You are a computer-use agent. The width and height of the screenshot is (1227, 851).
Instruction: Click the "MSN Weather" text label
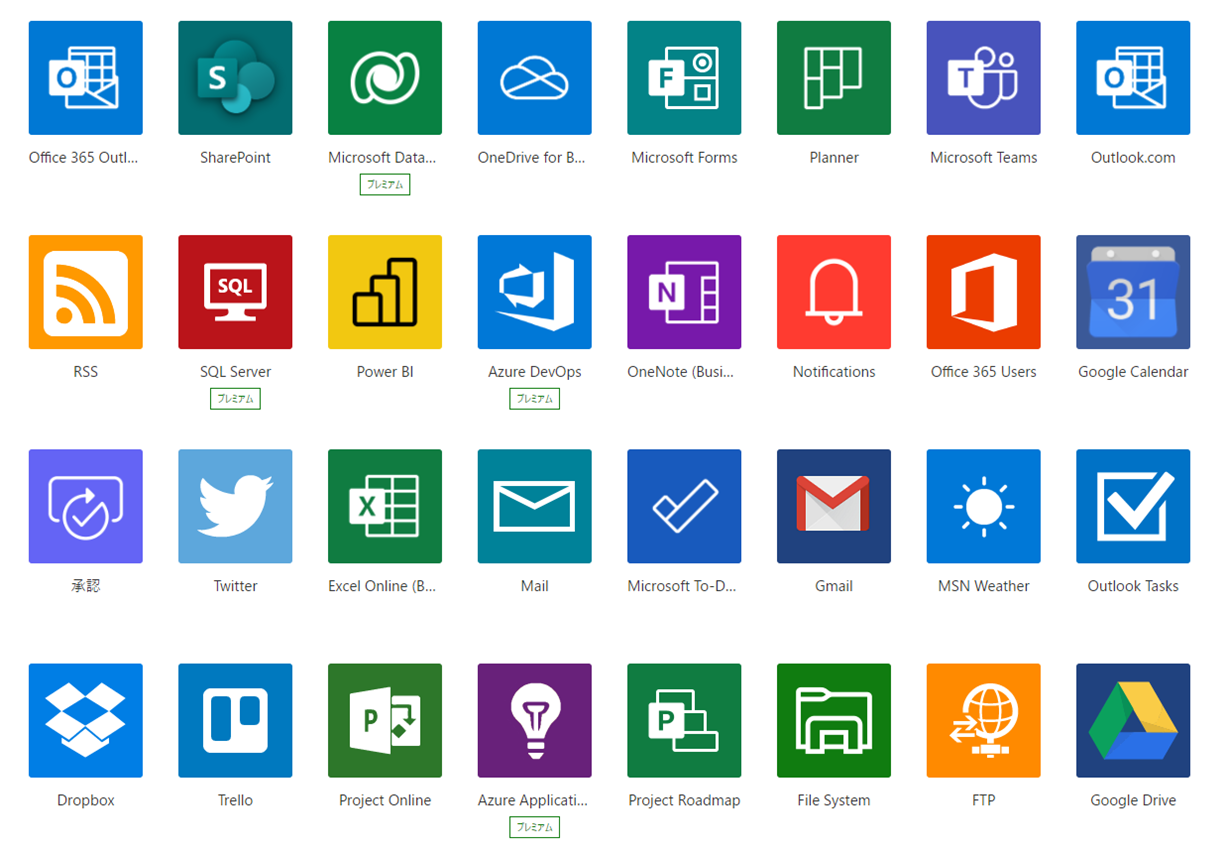pyautogui.click(x=984, y=585)
